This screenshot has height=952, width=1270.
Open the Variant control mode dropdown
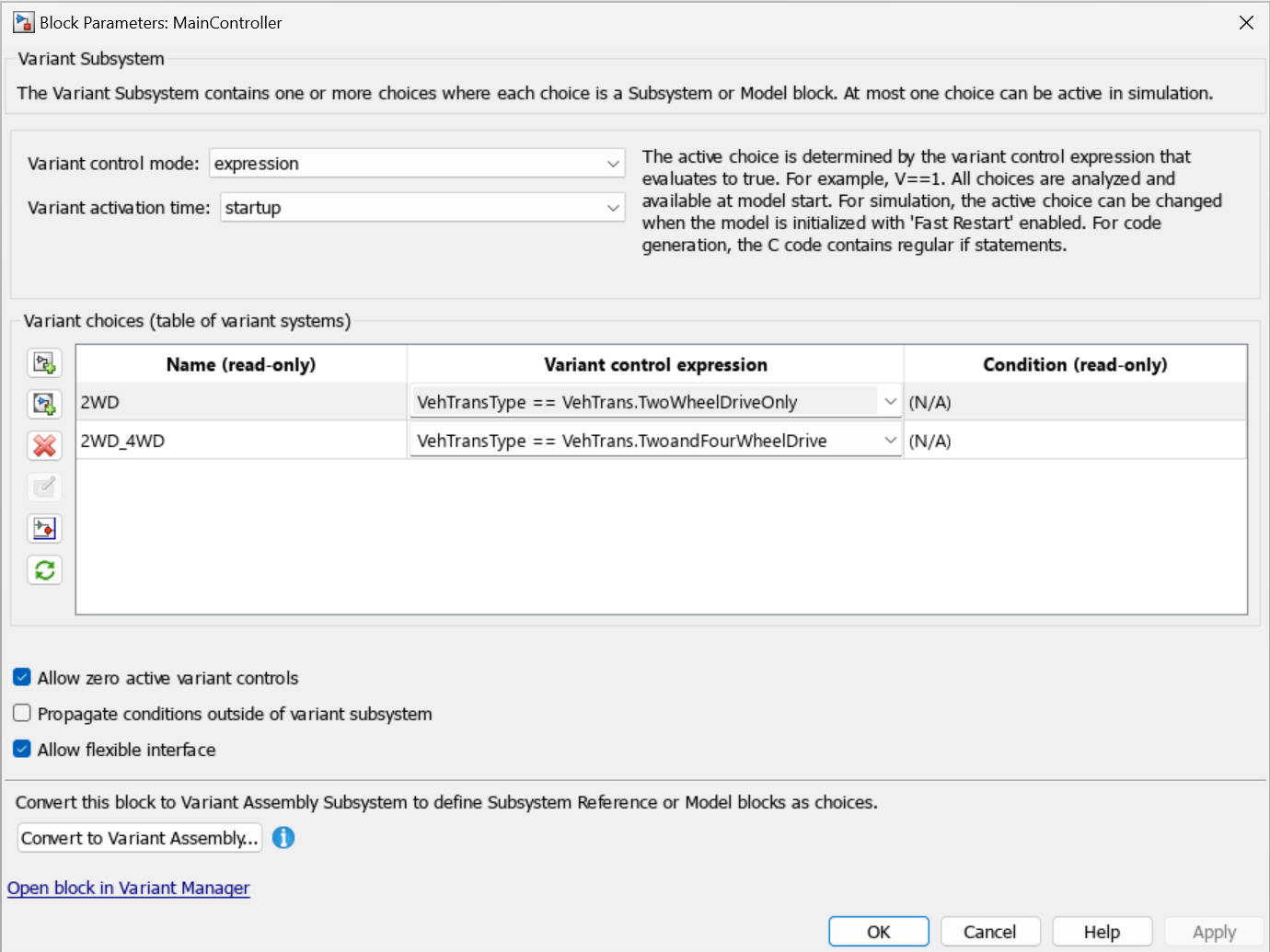tap(612, 164)
